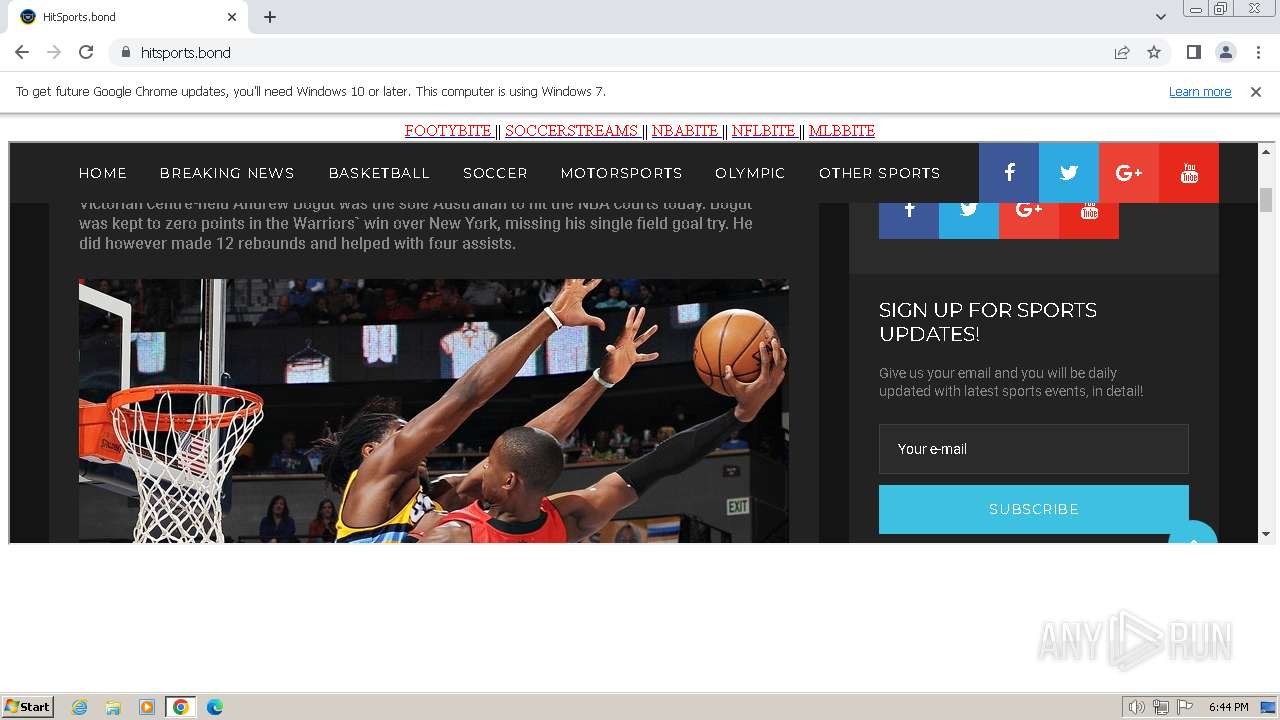Dismiss the Chrome update notification bar
Viewport: 1280px width, 720px height.
coord(1256,92)
